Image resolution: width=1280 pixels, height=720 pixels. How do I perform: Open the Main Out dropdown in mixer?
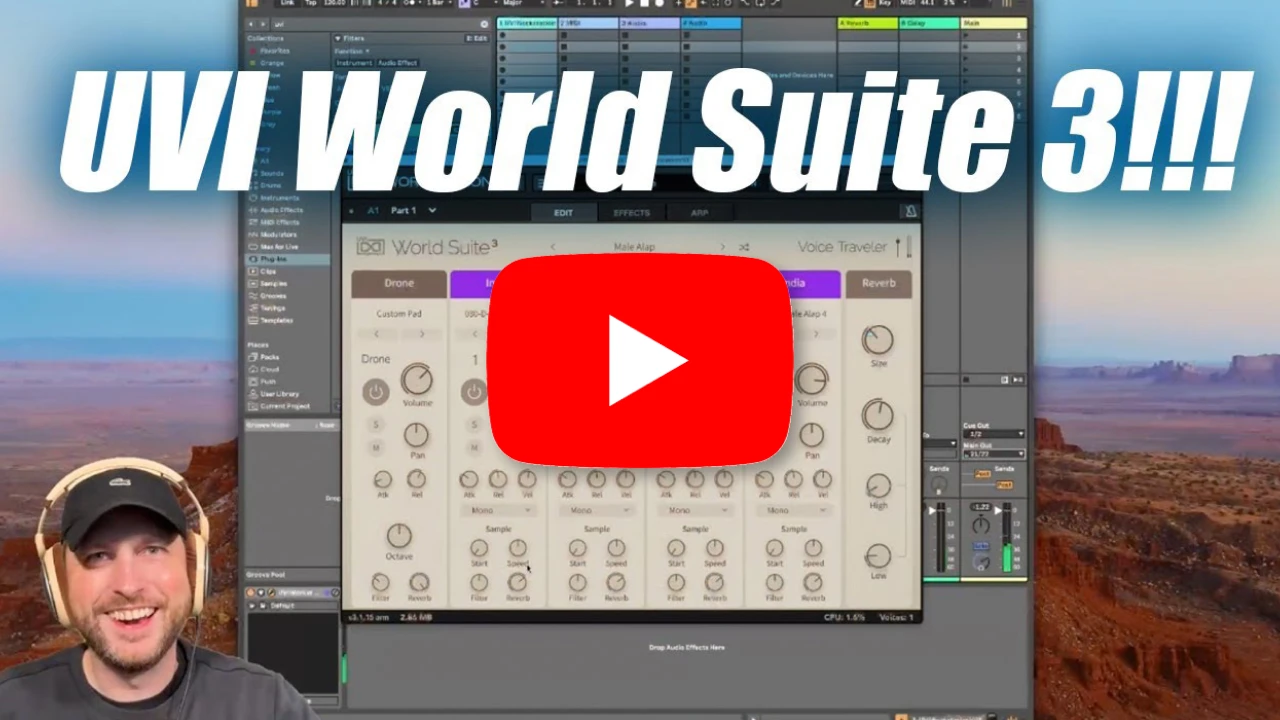tap(993, 454)
